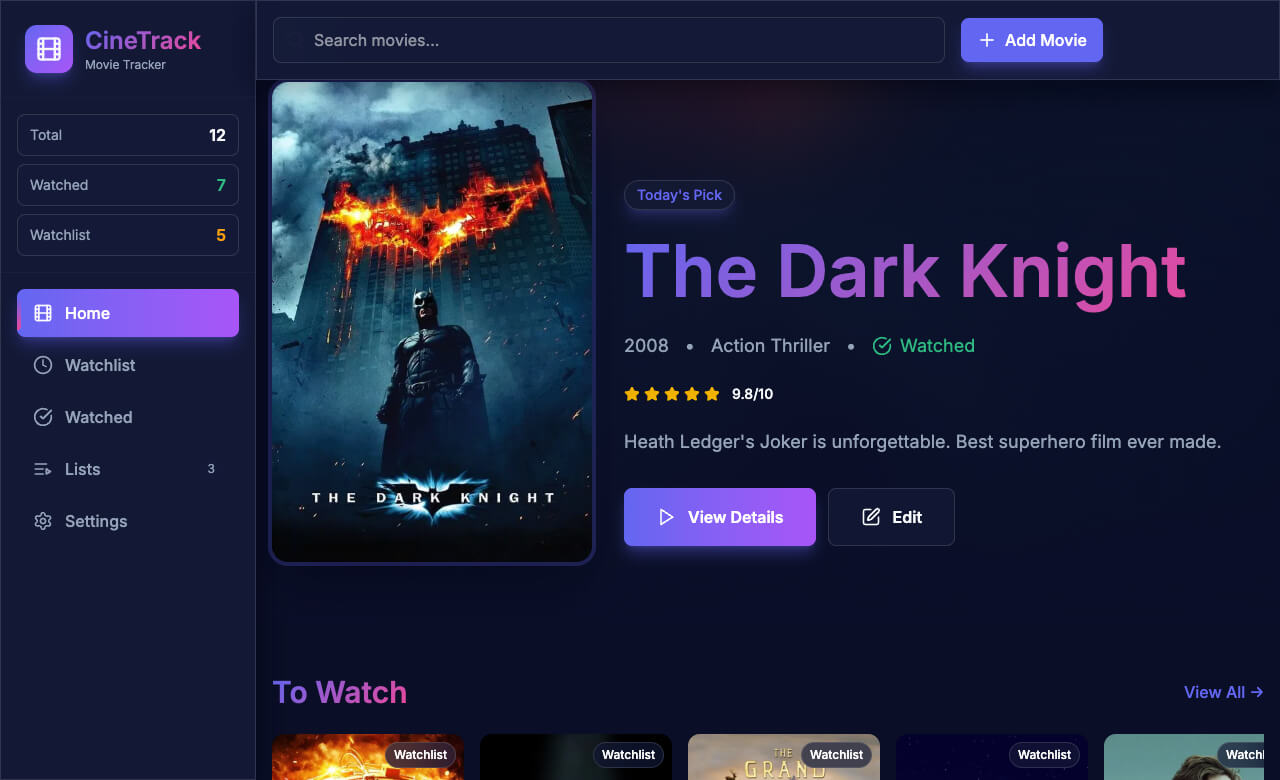Open Watchlist via the clock icon

coord(44,365)
